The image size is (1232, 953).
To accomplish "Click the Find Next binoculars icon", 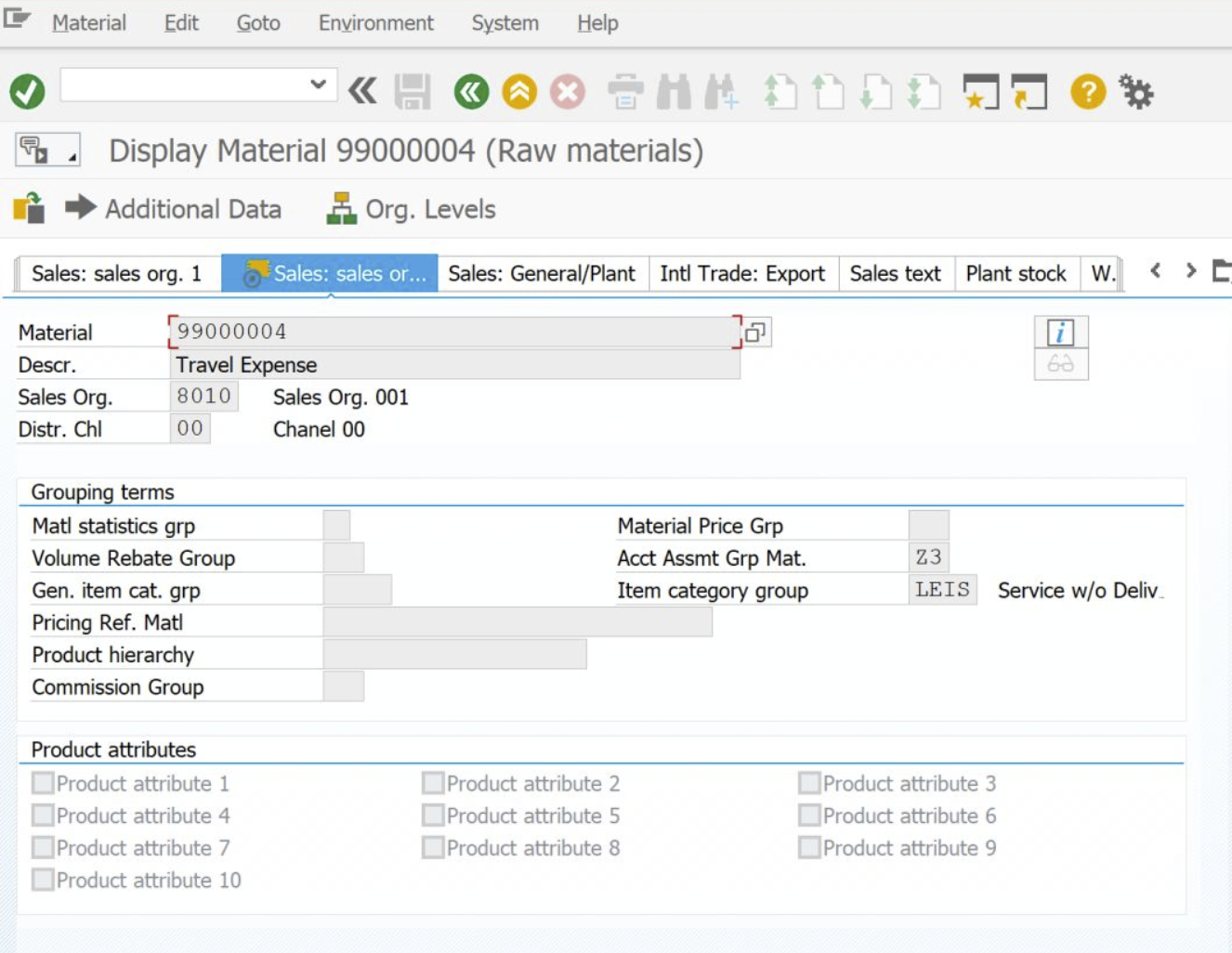I will 722,92.
